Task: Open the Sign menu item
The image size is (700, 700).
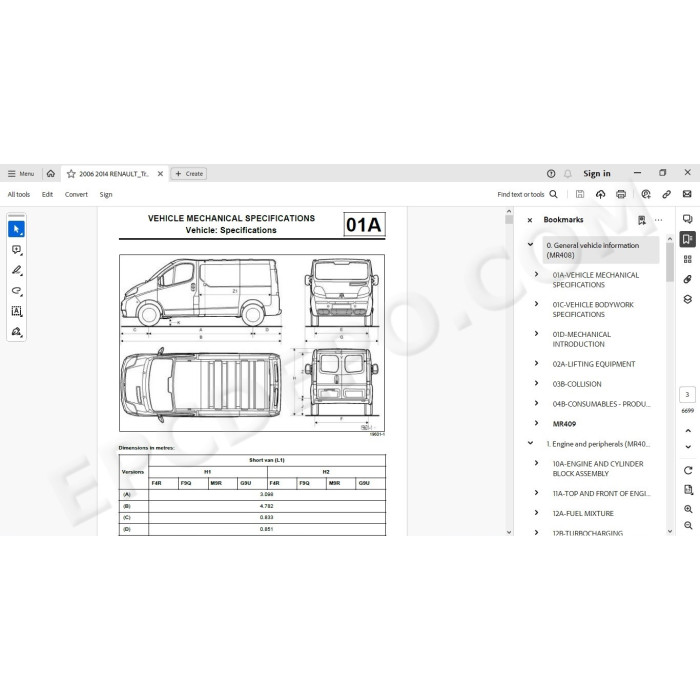Action: click(106, 194)
